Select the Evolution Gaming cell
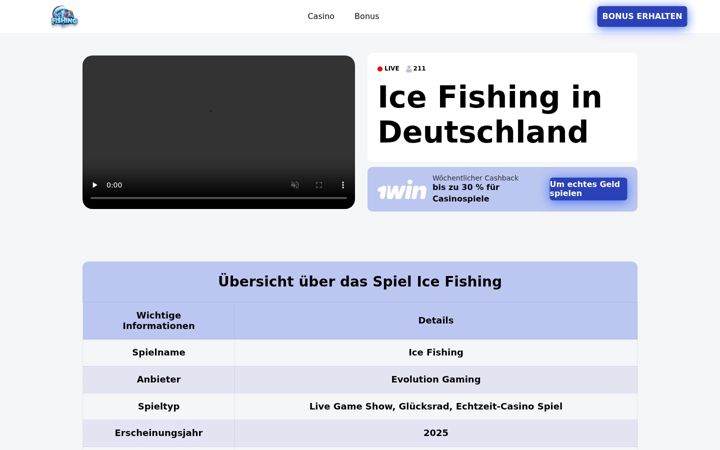Viewport: 720px width, 450px height. pyautogui.click(x=436, y=379)
